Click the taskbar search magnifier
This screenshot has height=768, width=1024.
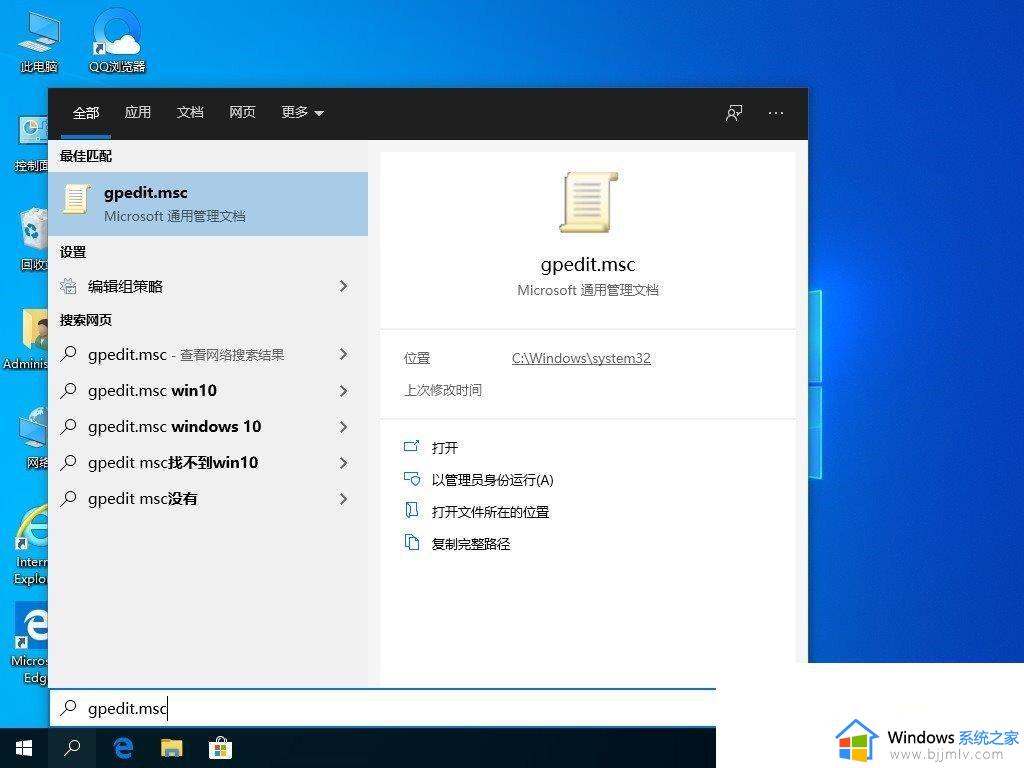click(72, 748)
